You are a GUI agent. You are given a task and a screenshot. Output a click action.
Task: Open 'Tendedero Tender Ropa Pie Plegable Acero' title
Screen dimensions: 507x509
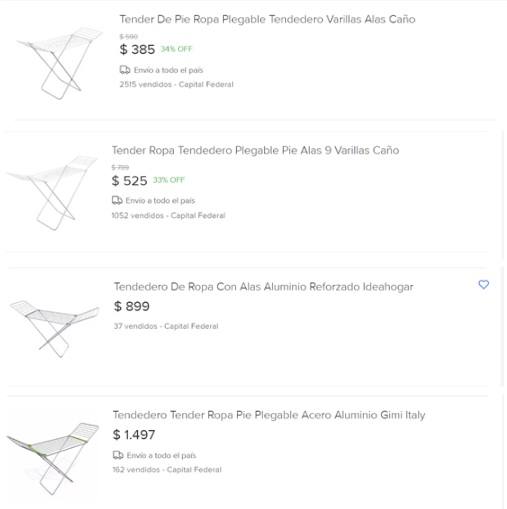point(269,415)
